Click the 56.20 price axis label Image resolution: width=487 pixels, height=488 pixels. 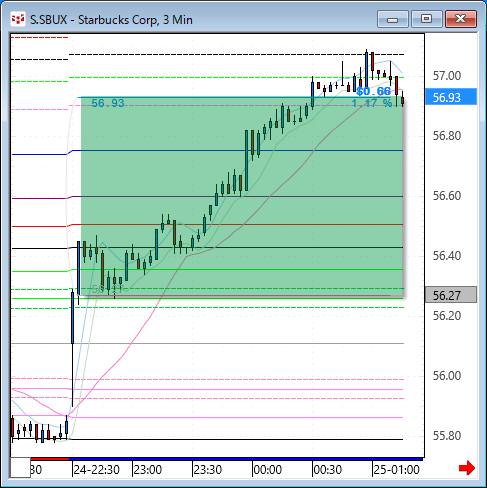(447, 315)
